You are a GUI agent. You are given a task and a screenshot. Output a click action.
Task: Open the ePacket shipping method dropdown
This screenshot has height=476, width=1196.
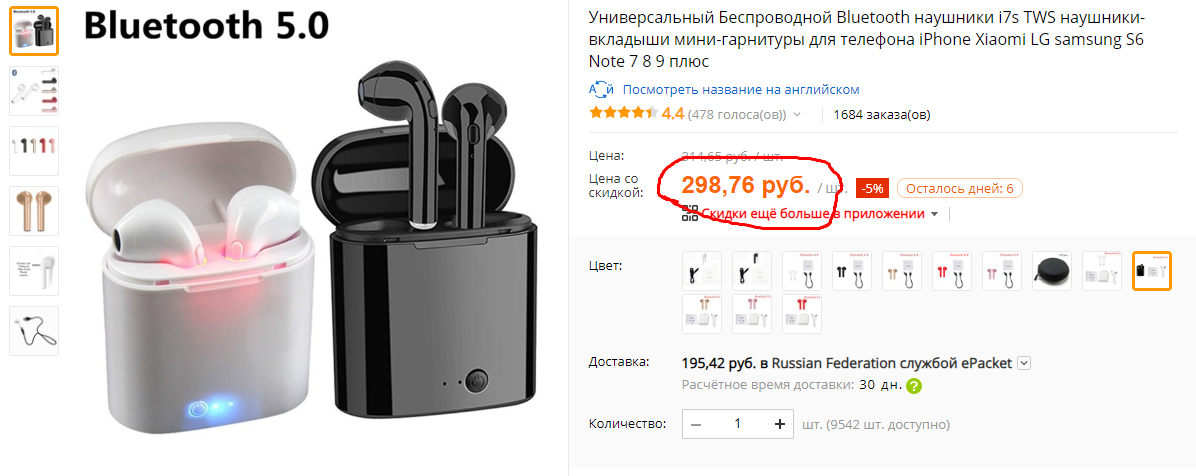click(1024, 363)
